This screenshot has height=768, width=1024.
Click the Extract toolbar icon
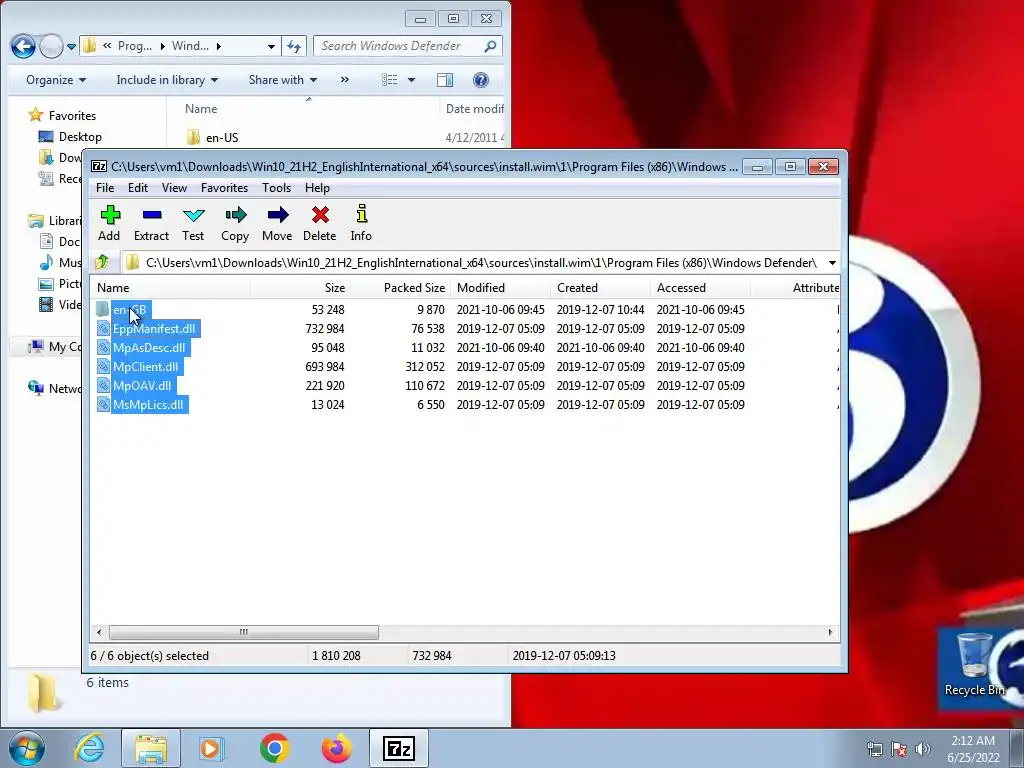click(x=152, y=215)
